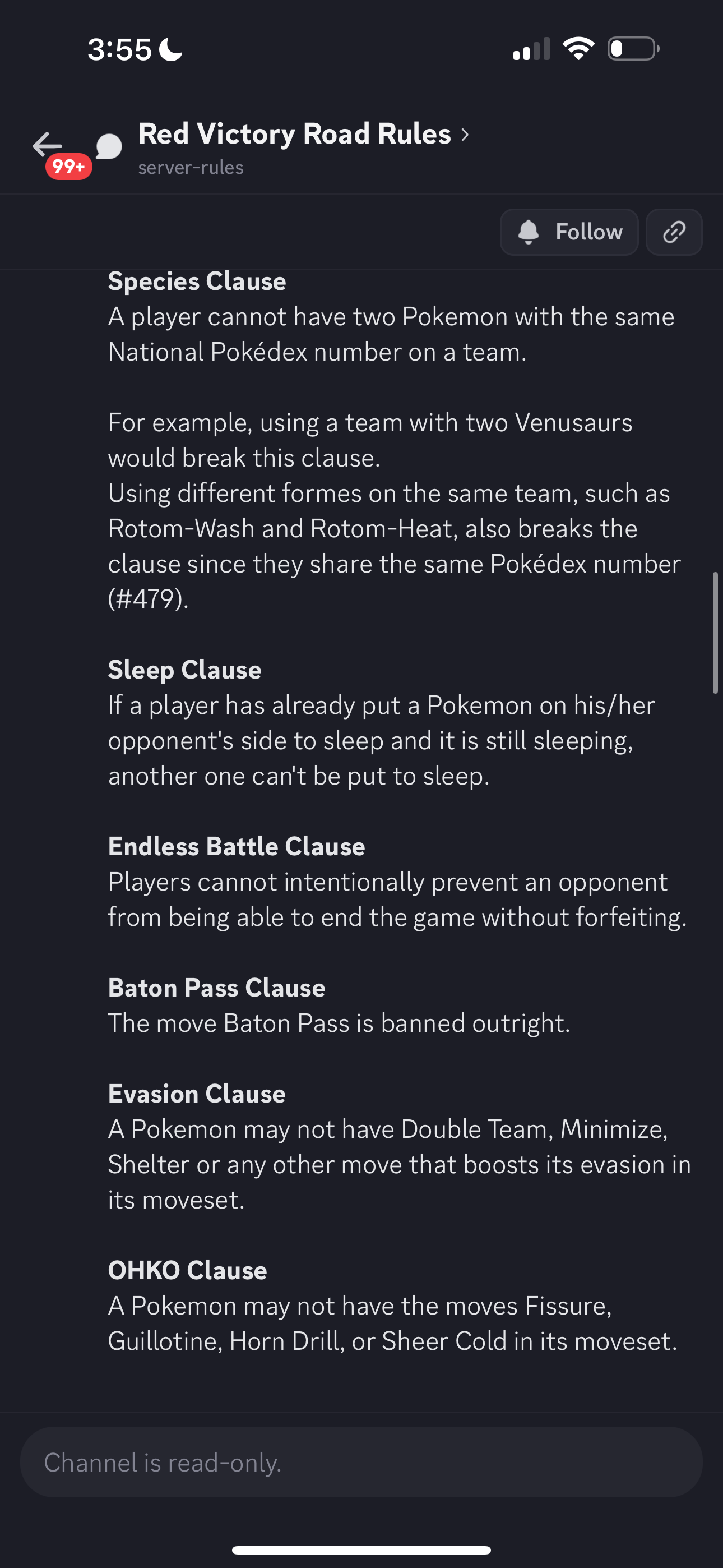Tap the Do Not Disturb moon icon
The width and height of the screenshot is (723, 1568).
[171, 49]
